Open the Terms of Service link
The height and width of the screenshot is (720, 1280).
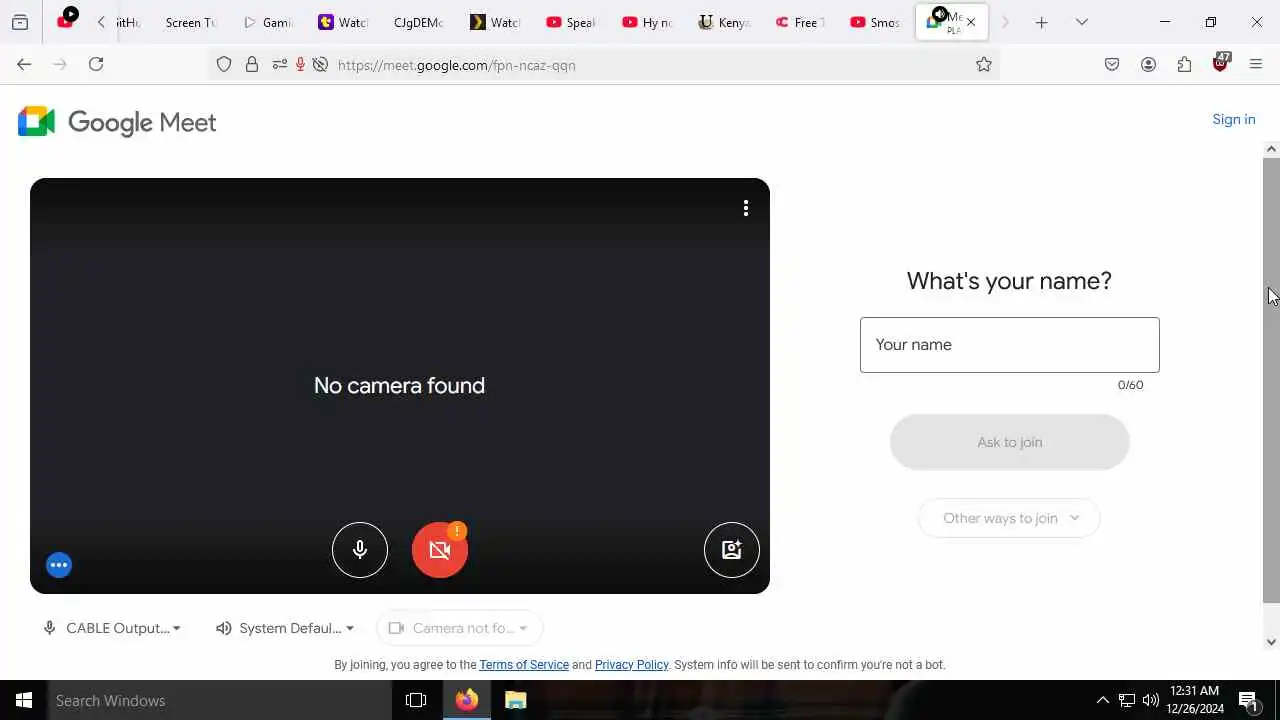524,665
